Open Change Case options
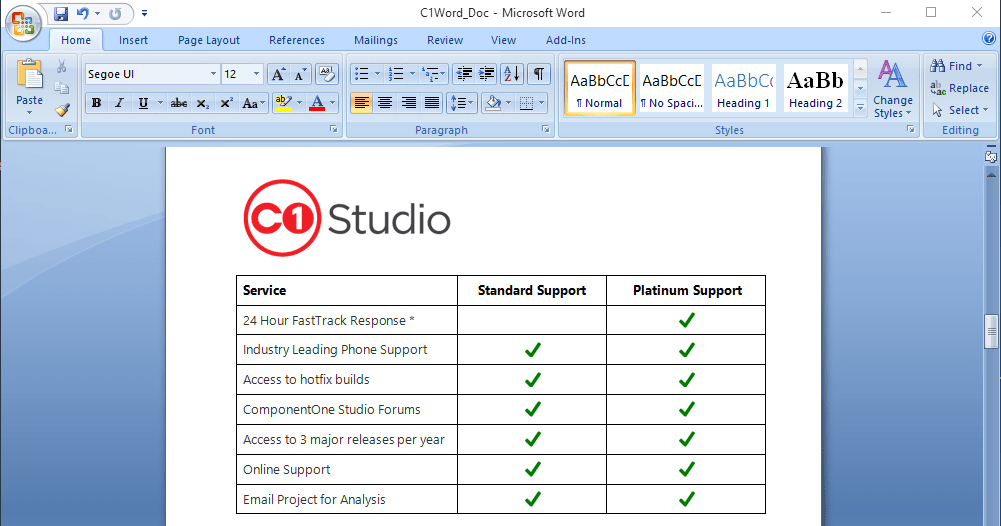Image resolution: width=1001 pixels, height=526 pixels. tap(252, 103)
